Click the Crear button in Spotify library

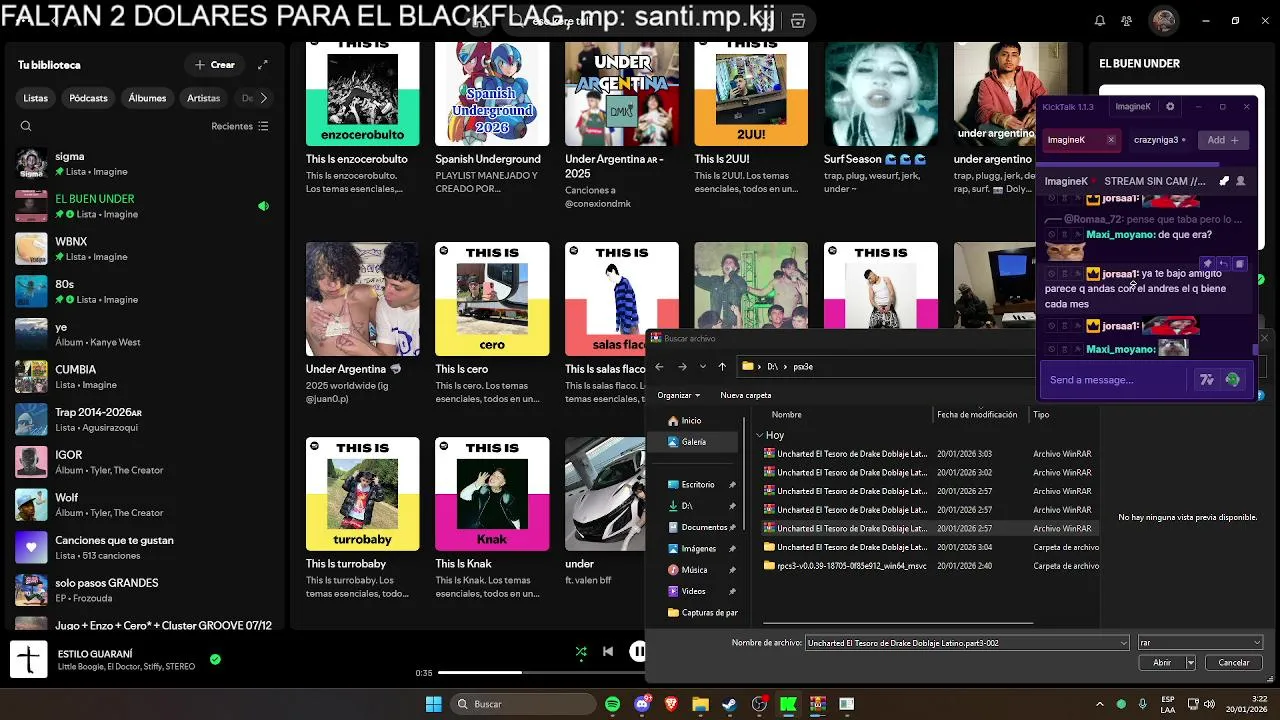(x=215, y=65)
